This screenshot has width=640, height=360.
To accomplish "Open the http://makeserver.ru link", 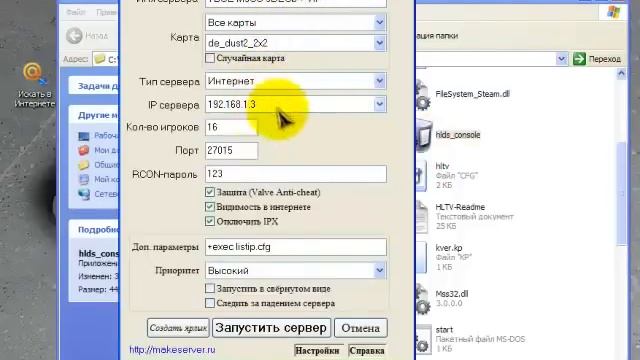I will point(172,350).
